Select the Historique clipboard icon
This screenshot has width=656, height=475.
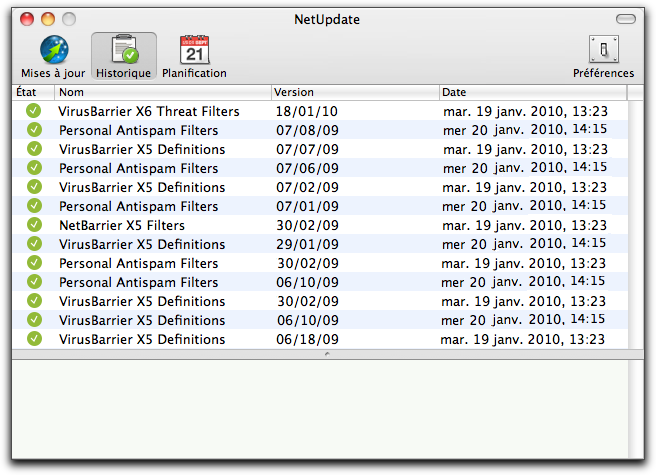click(x=125, y=49)
